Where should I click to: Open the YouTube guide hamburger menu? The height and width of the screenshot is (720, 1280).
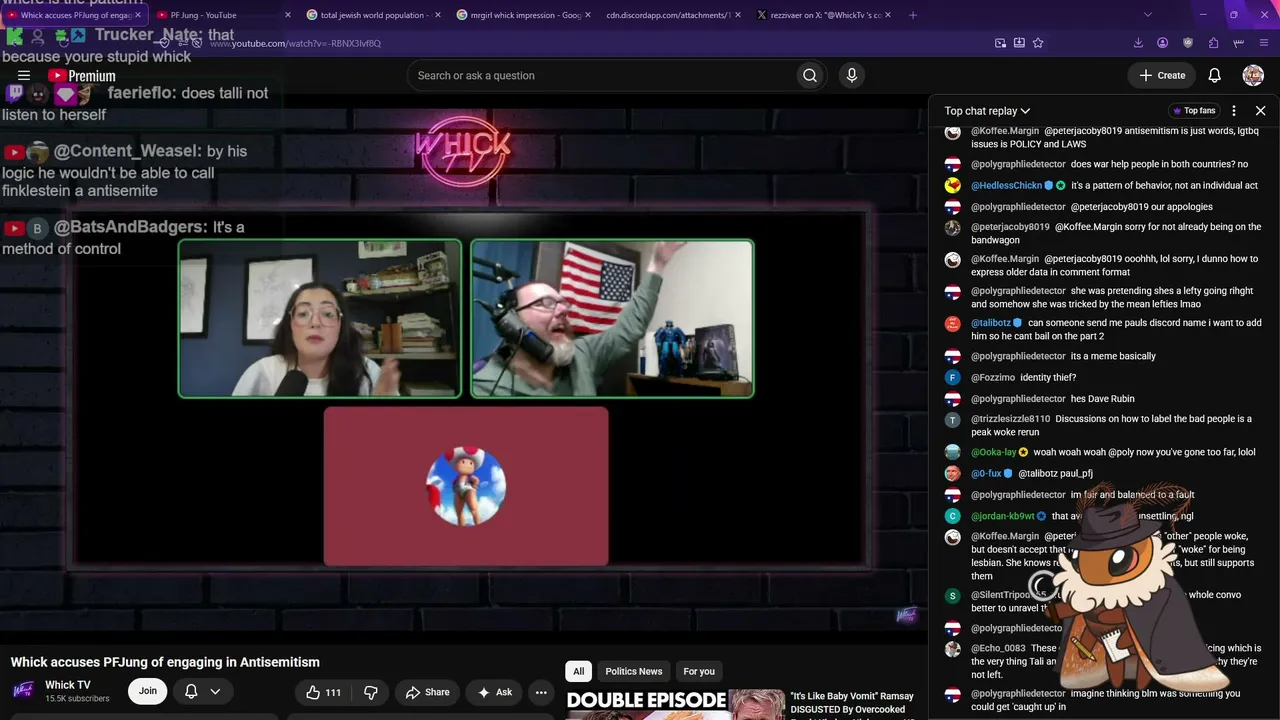(x=24, y=75)
